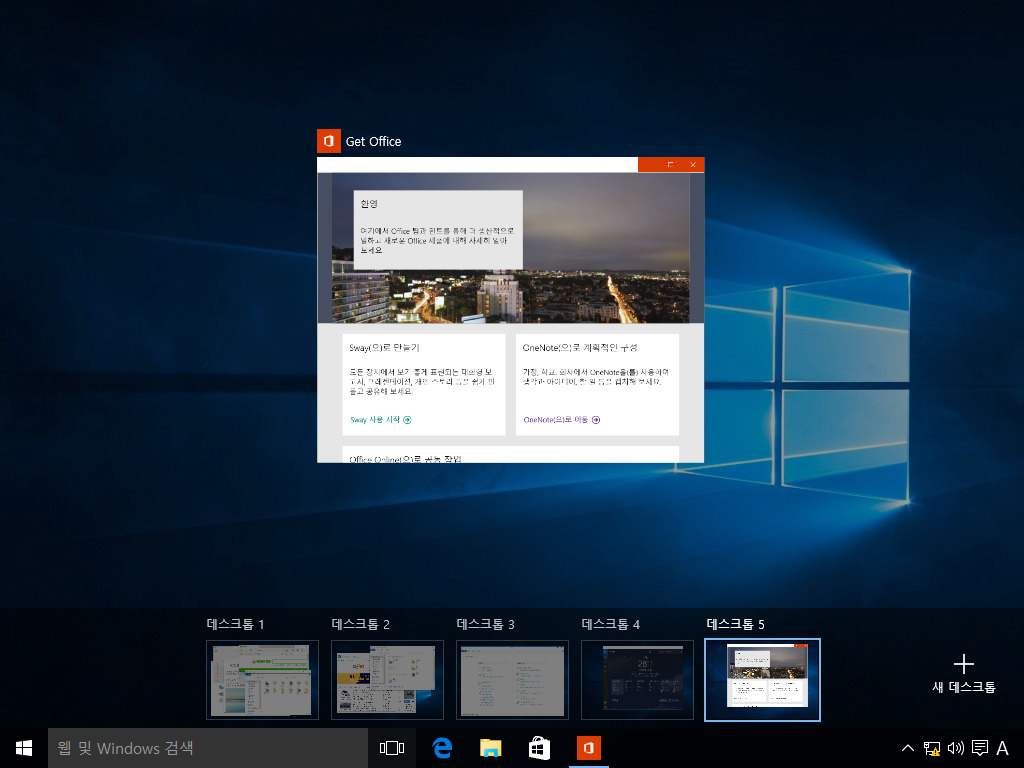Switch to the 데스크톱 3 thumbnail

point(513,680)
